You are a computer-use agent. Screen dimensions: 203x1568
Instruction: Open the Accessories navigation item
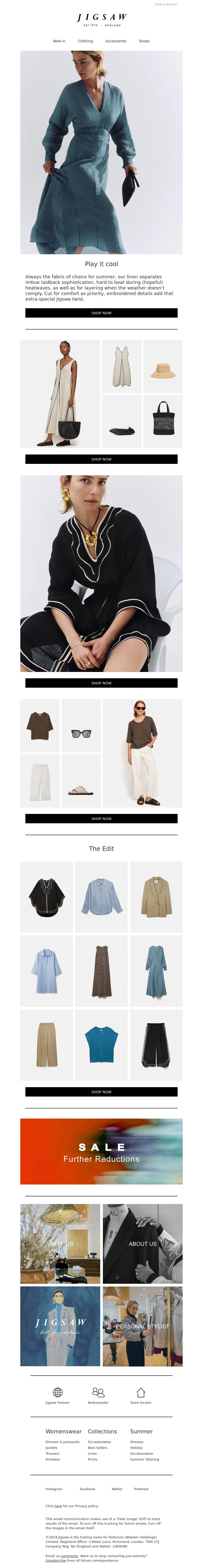[116, 41]
